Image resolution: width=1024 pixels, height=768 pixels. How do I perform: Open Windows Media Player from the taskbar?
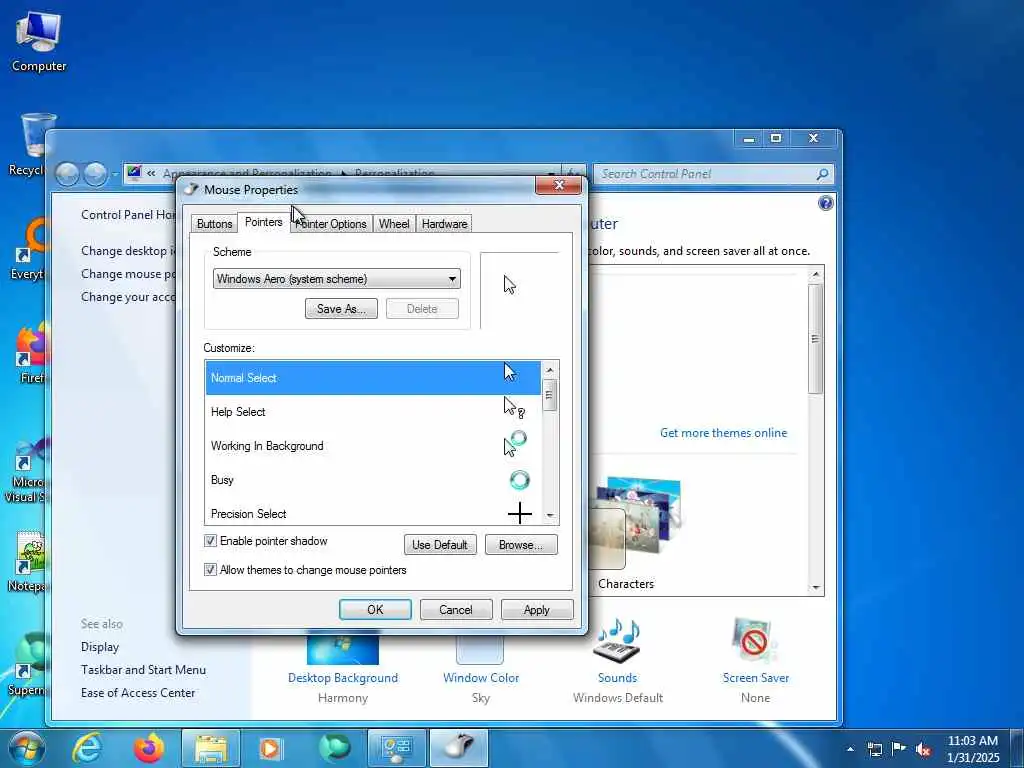pos(270,748)
